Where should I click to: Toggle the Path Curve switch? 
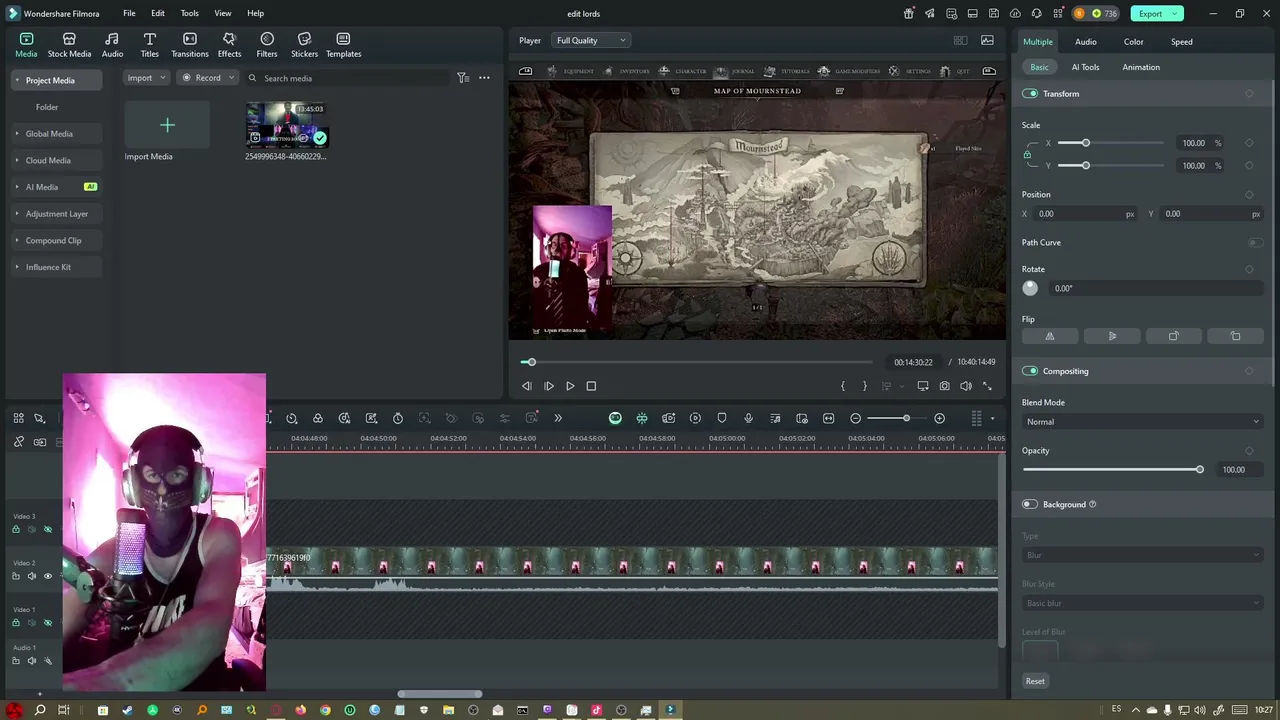1255,242
